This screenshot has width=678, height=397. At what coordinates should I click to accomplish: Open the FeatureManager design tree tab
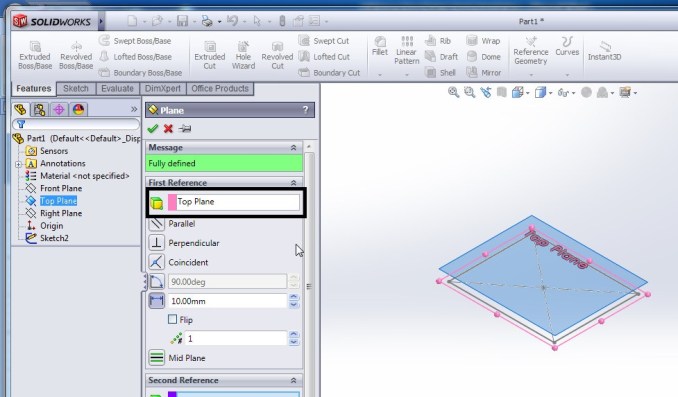20,109
